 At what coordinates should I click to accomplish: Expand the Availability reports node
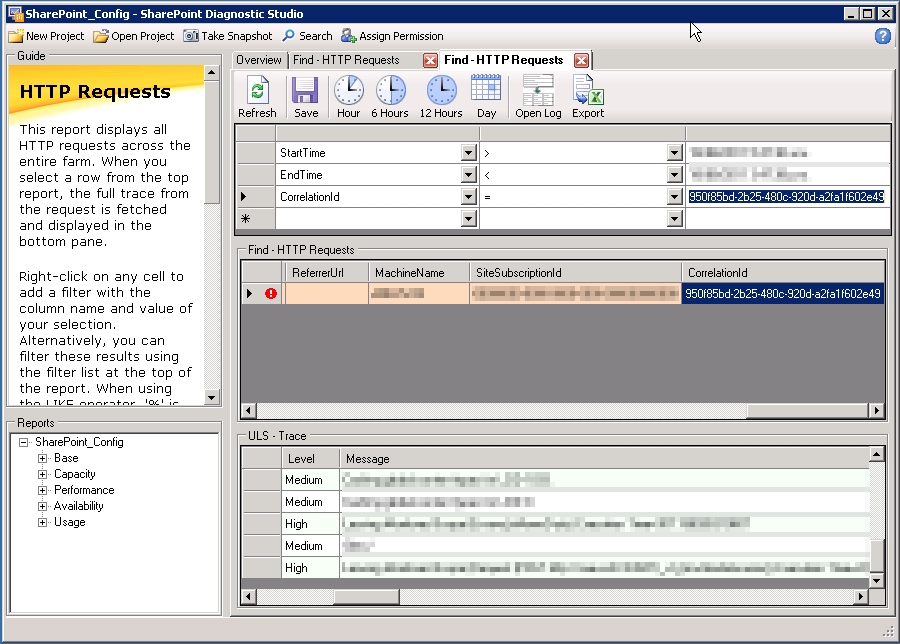tap(42, 506)
